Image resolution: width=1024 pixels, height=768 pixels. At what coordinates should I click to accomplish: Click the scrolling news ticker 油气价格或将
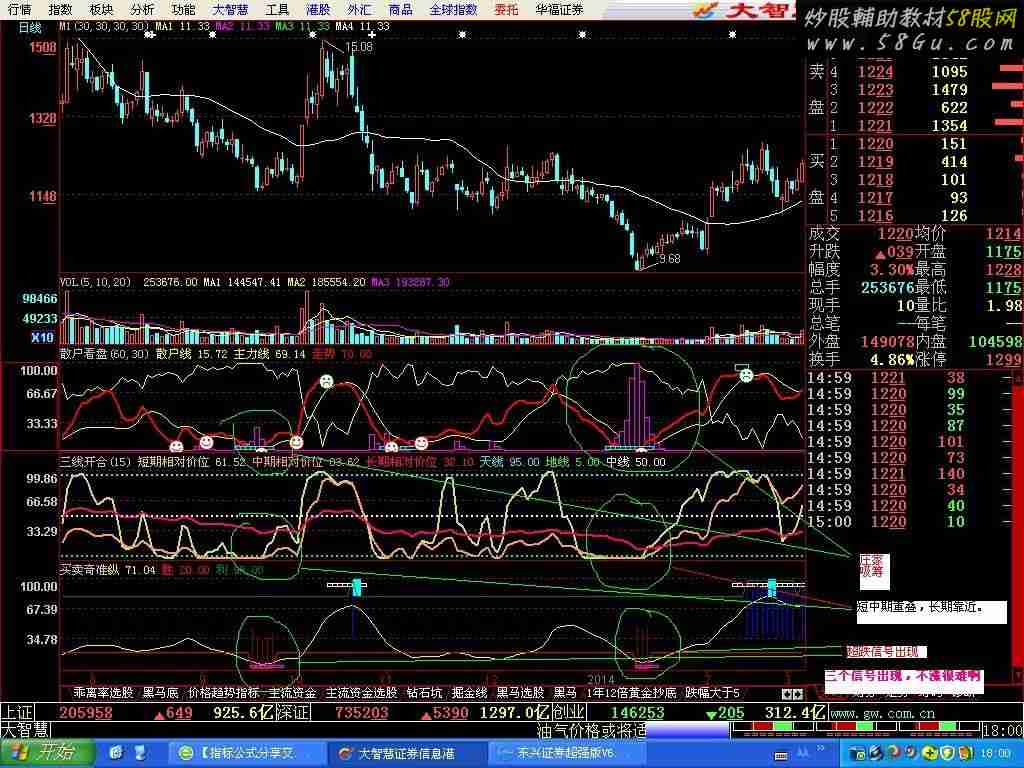pos(591,729)
